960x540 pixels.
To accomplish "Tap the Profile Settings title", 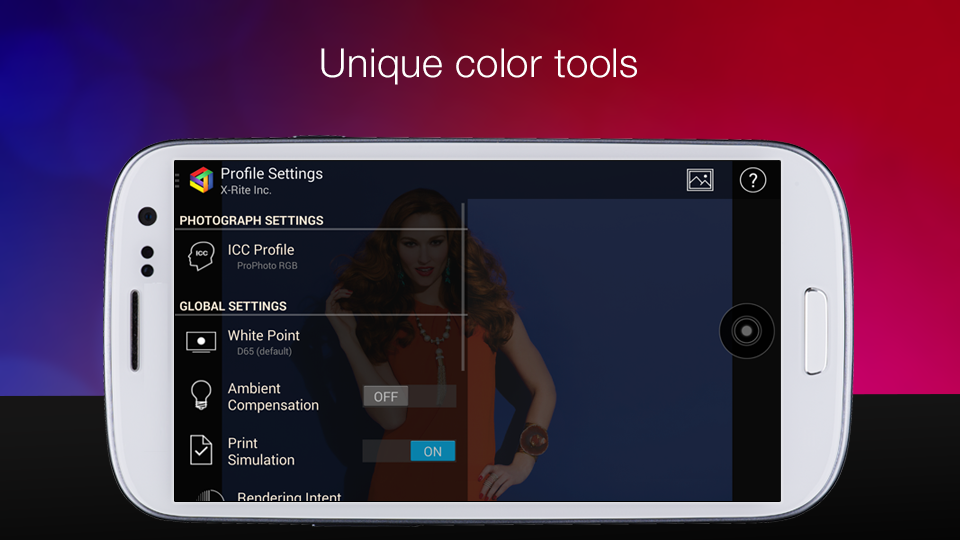I will 271,174.
